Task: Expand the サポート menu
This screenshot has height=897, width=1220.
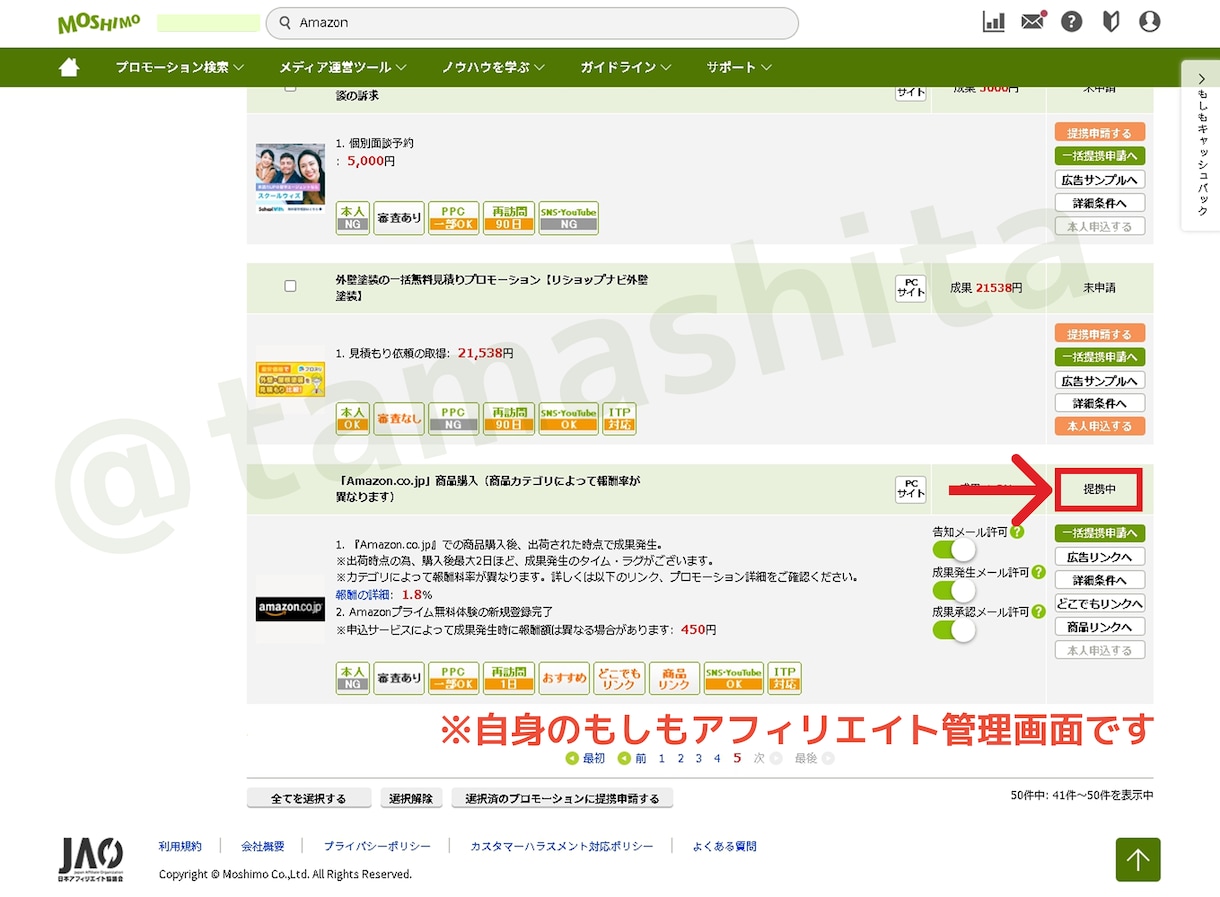Action: tap(739, 67)
